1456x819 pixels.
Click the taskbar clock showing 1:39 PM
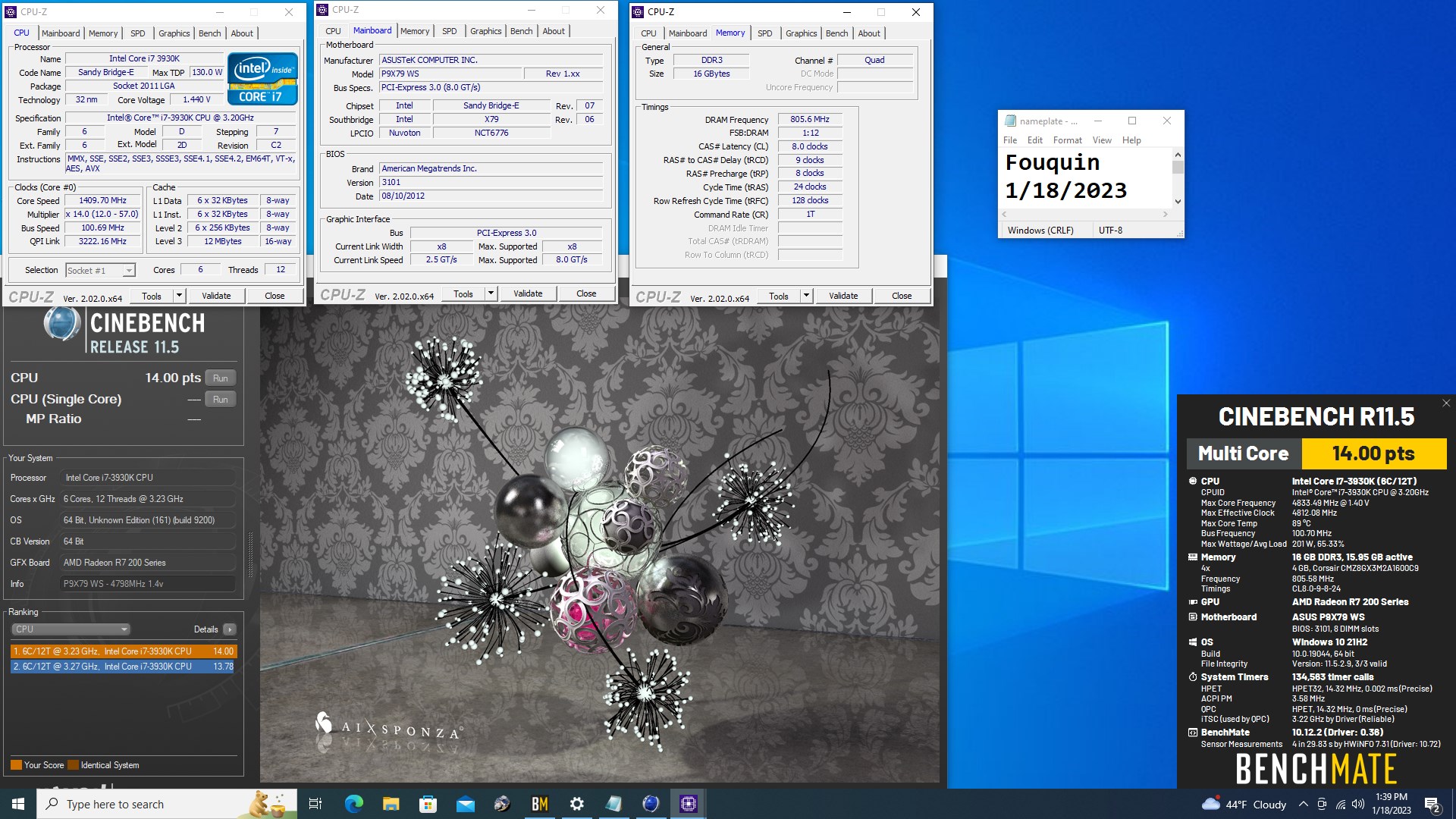coord(1391,804)
